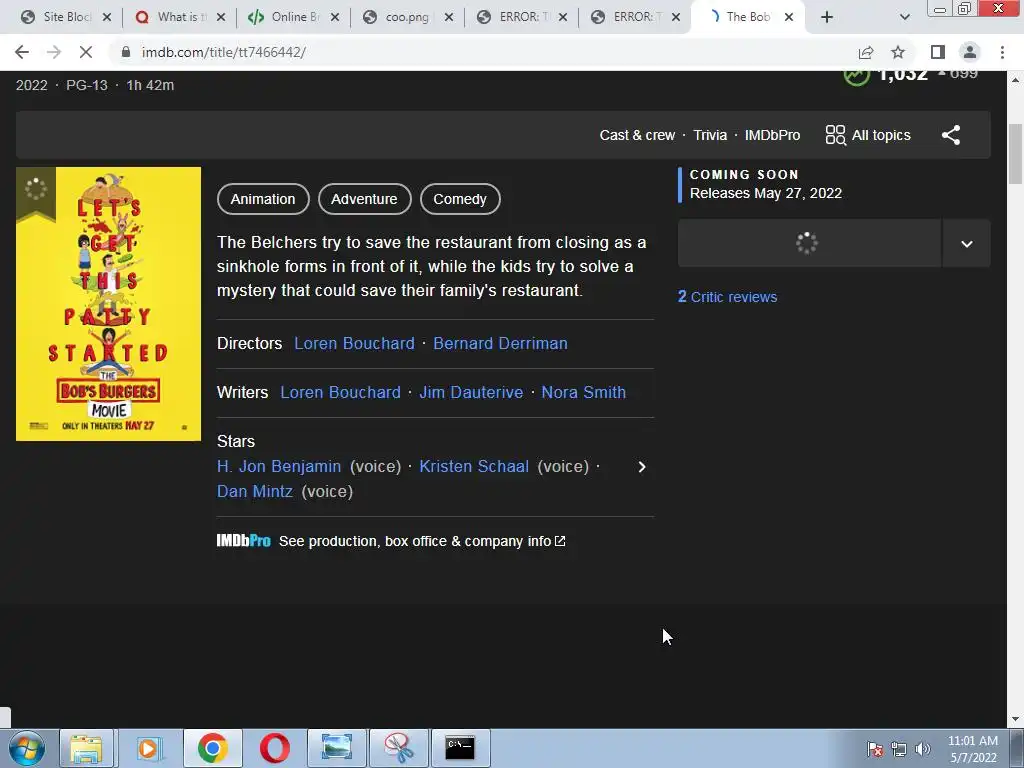The image size is (1024, 768).
Task: Click the IMDb share icon
Action: pos(951,135)
